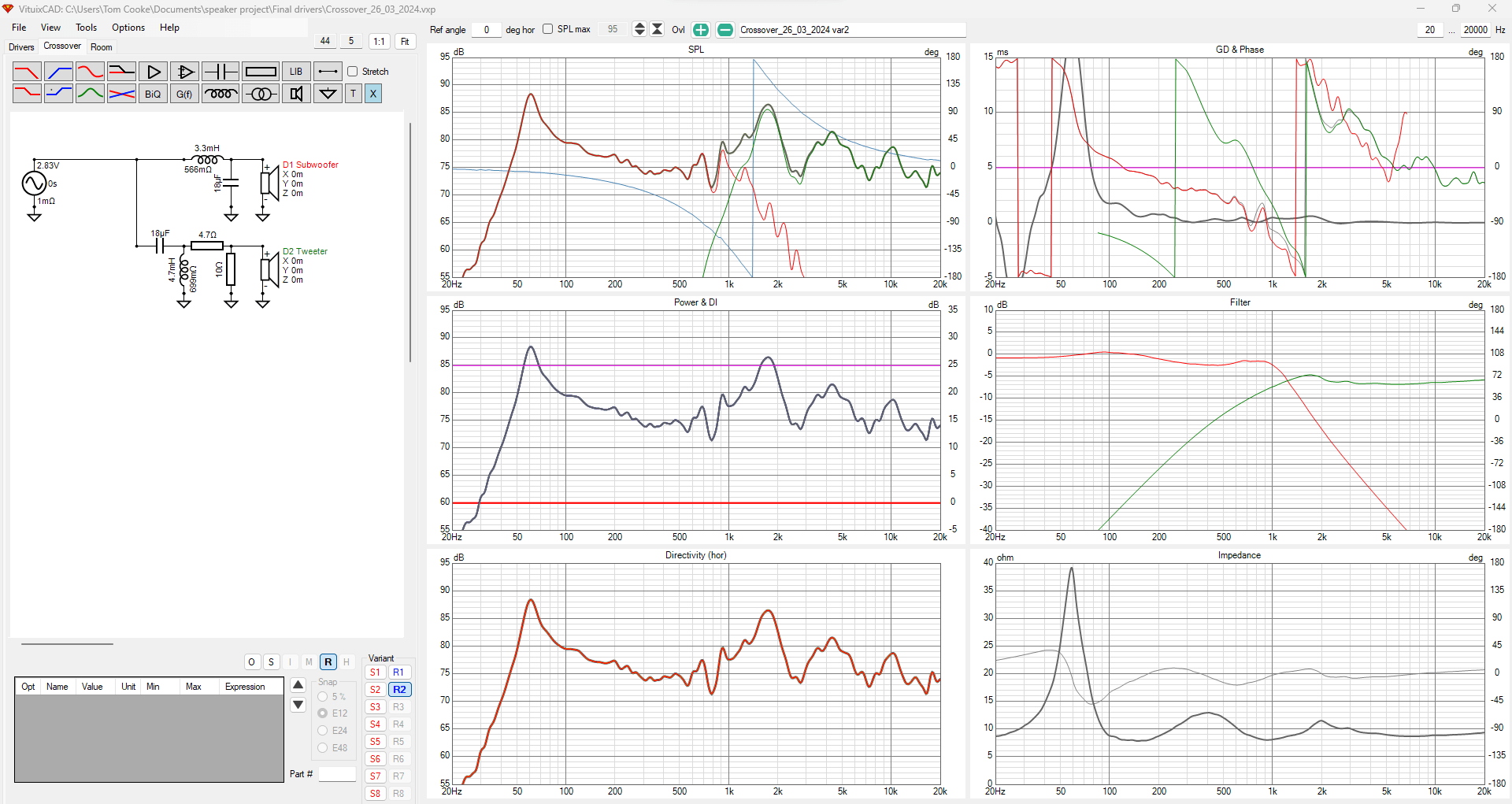The height and width of the screenshot is (804, 1512).
Task: Add a blue high-pass filter block
Action: point(58,72)
